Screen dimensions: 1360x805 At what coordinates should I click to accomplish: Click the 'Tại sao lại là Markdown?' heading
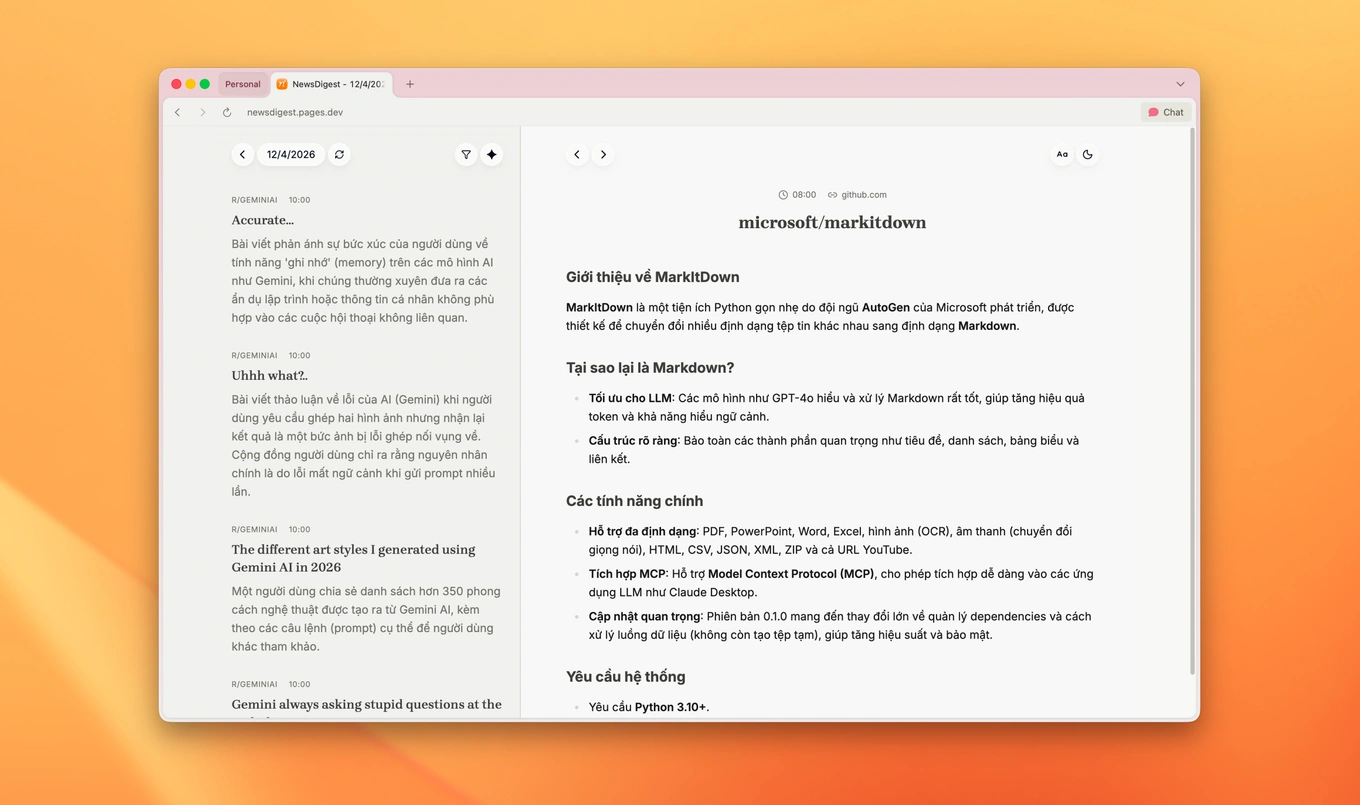click(650, 367)
